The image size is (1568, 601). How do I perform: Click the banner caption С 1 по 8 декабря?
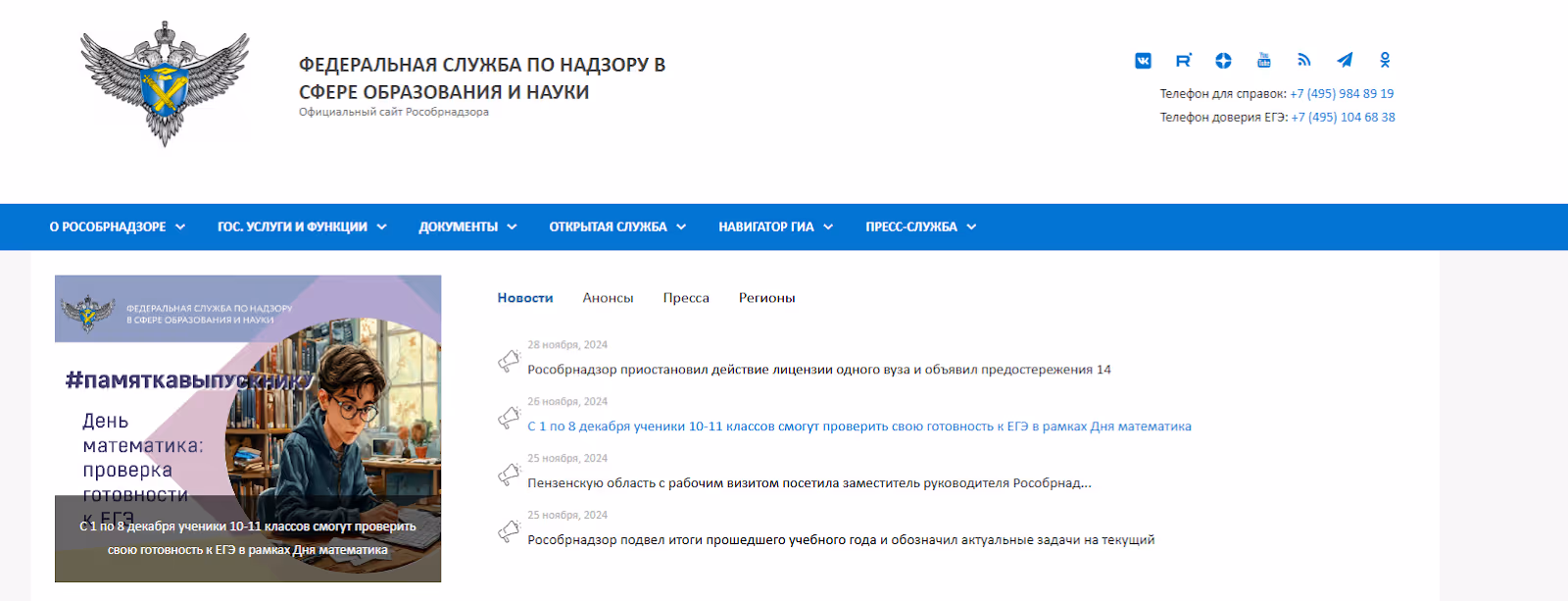pyautogui.click(x=248, y=538)
